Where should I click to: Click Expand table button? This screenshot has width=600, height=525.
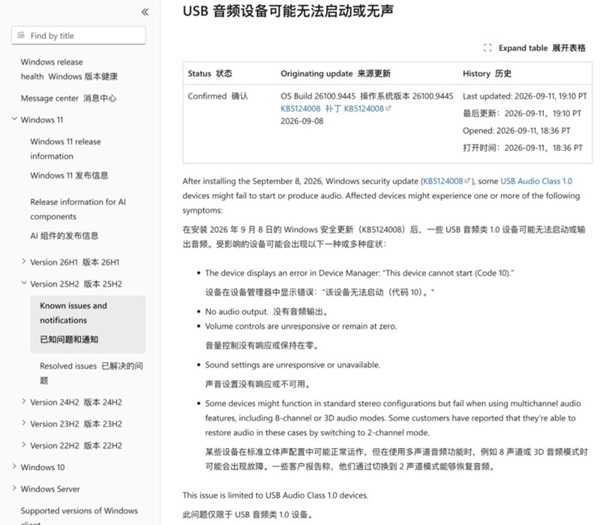click(x=535, y=48)
